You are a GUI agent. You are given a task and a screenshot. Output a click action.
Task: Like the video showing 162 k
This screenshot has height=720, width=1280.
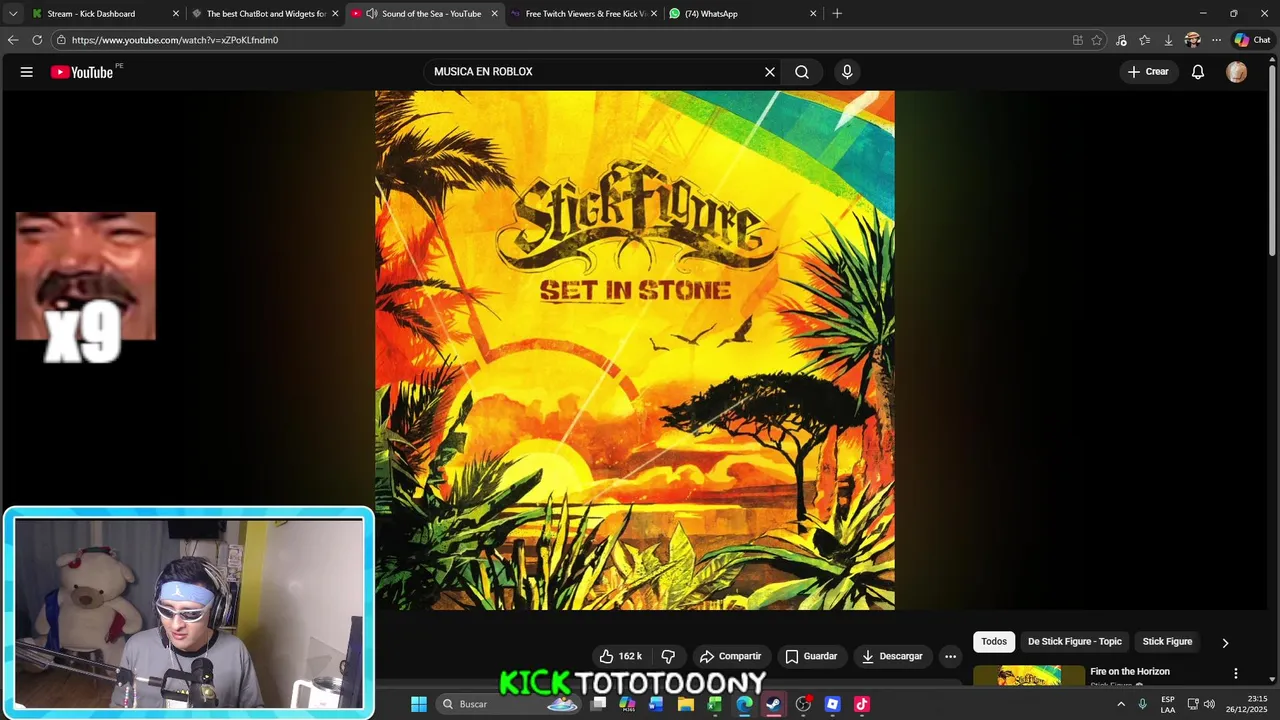(x=621, y=656)
